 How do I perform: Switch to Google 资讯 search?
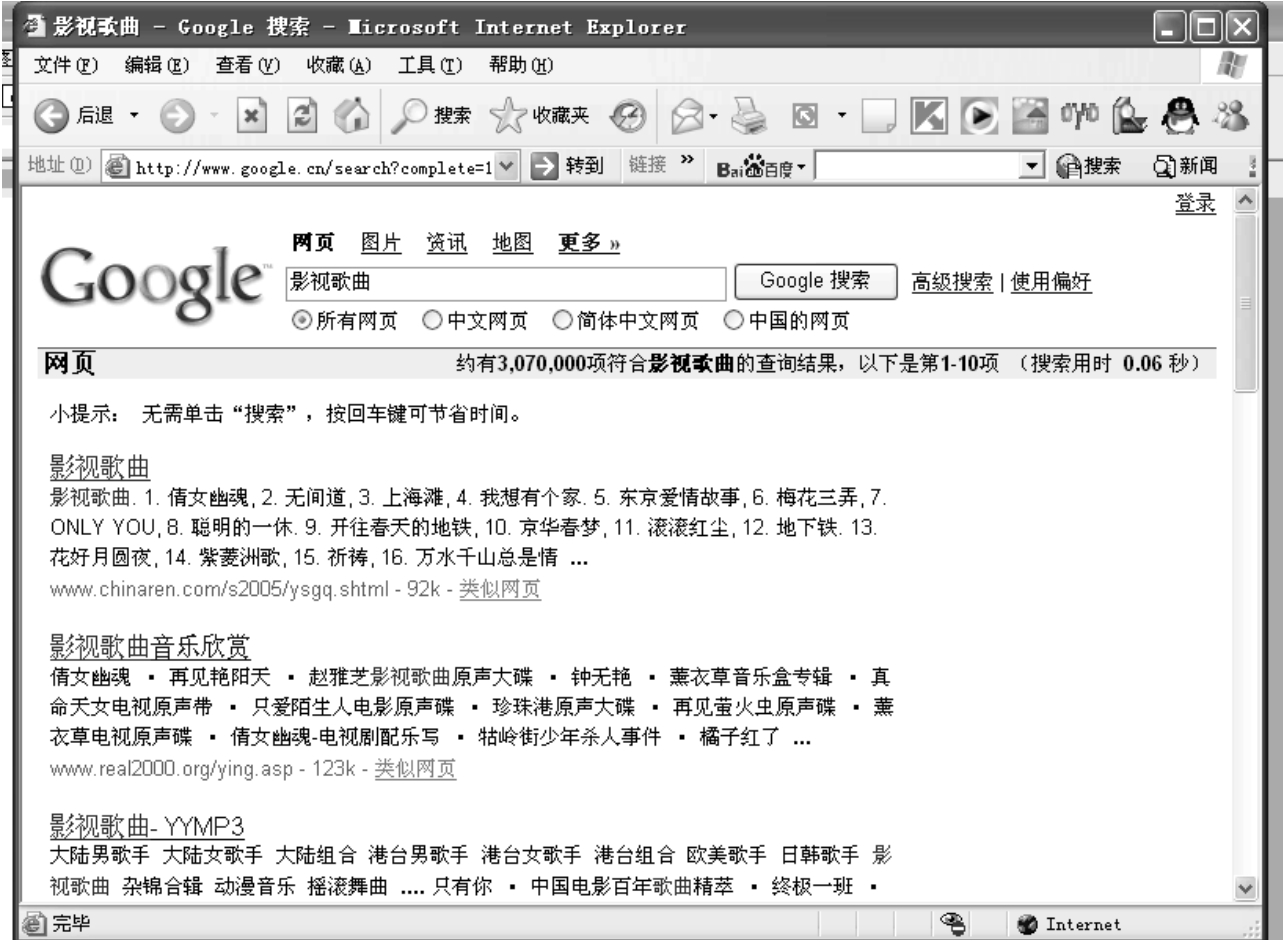coord(446,245)
